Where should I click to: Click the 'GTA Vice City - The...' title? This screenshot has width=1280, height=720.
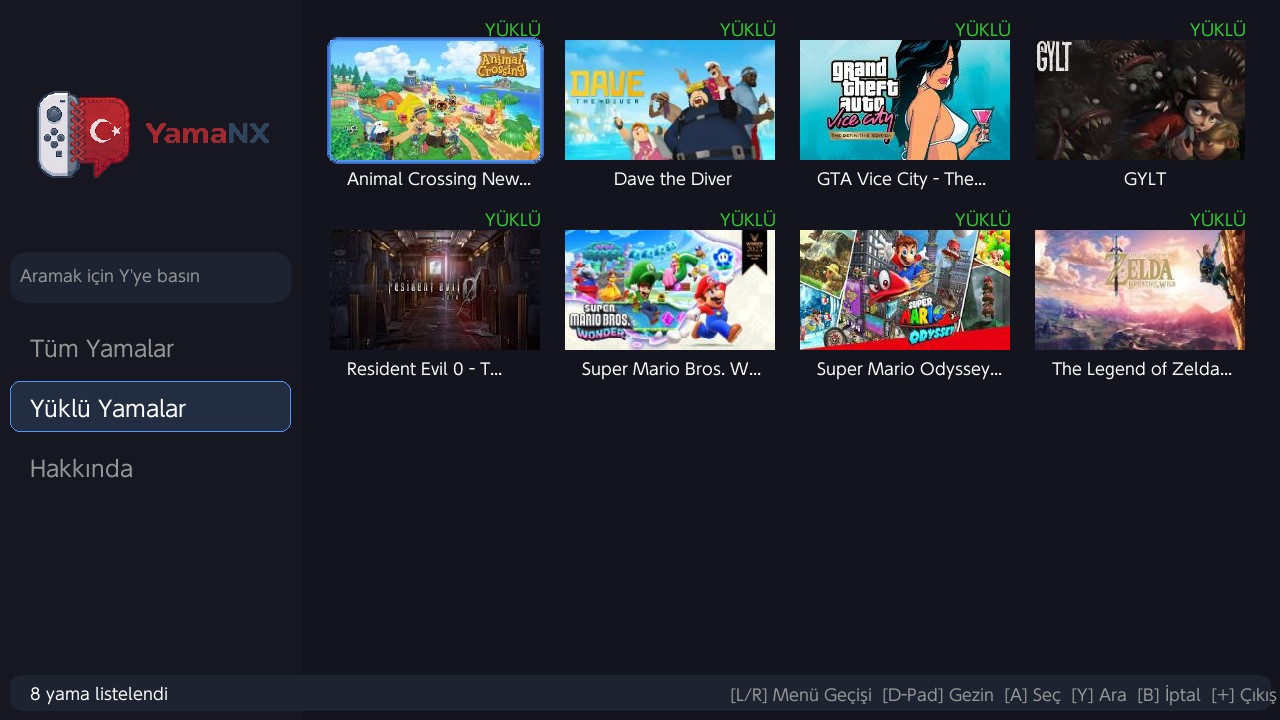pos(902,179)
